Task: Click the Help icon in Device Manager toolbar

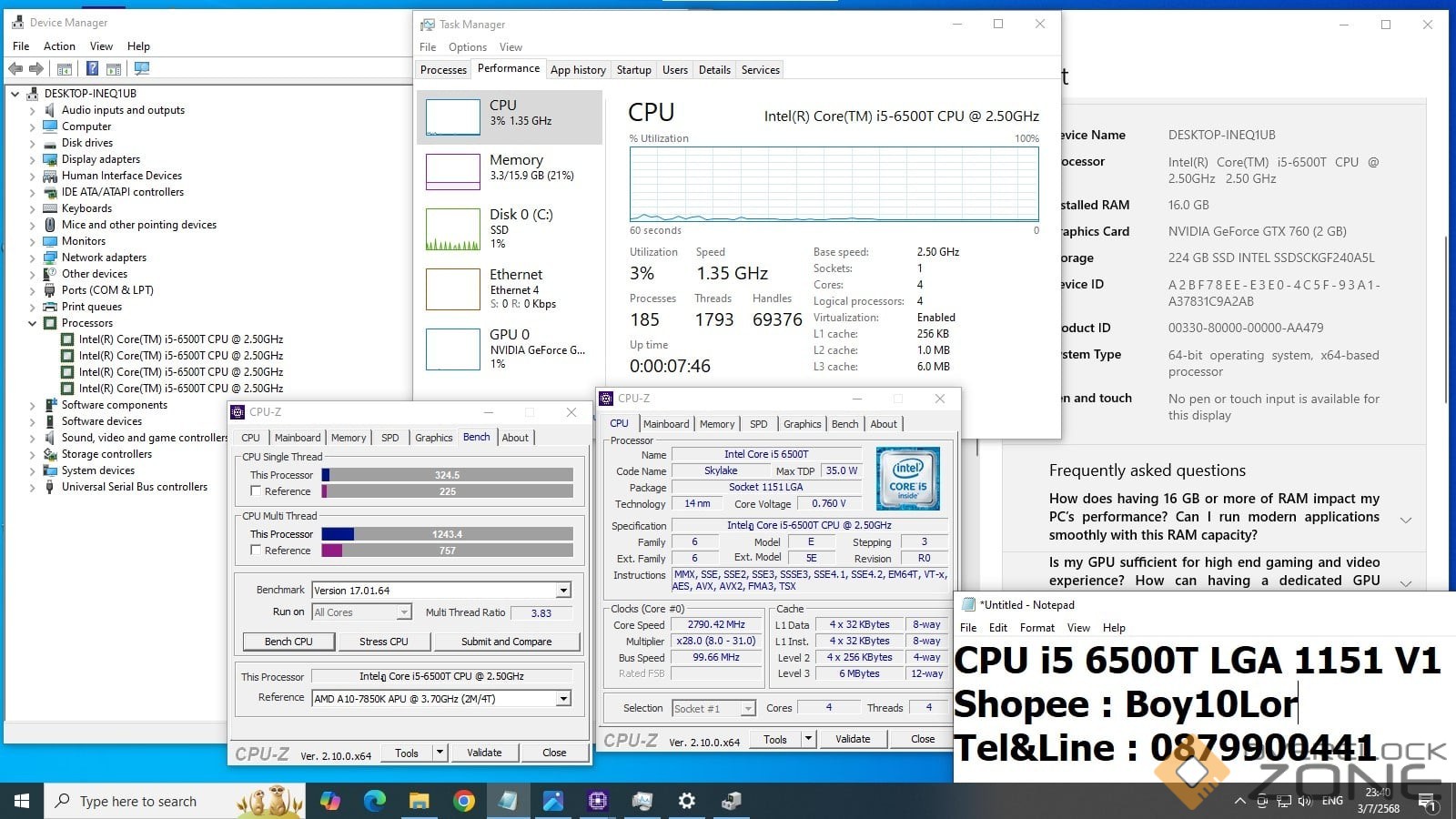Action: point(92,68)
